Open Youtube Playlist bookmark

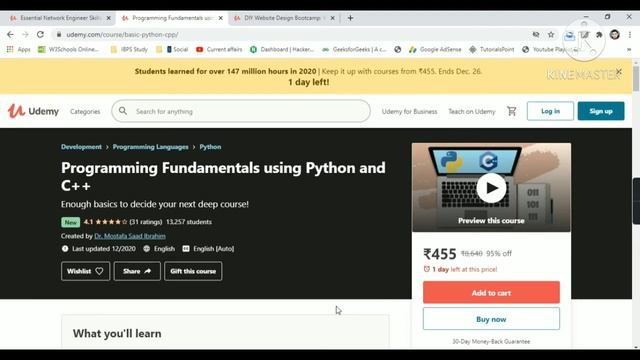(x=551, y=49)
